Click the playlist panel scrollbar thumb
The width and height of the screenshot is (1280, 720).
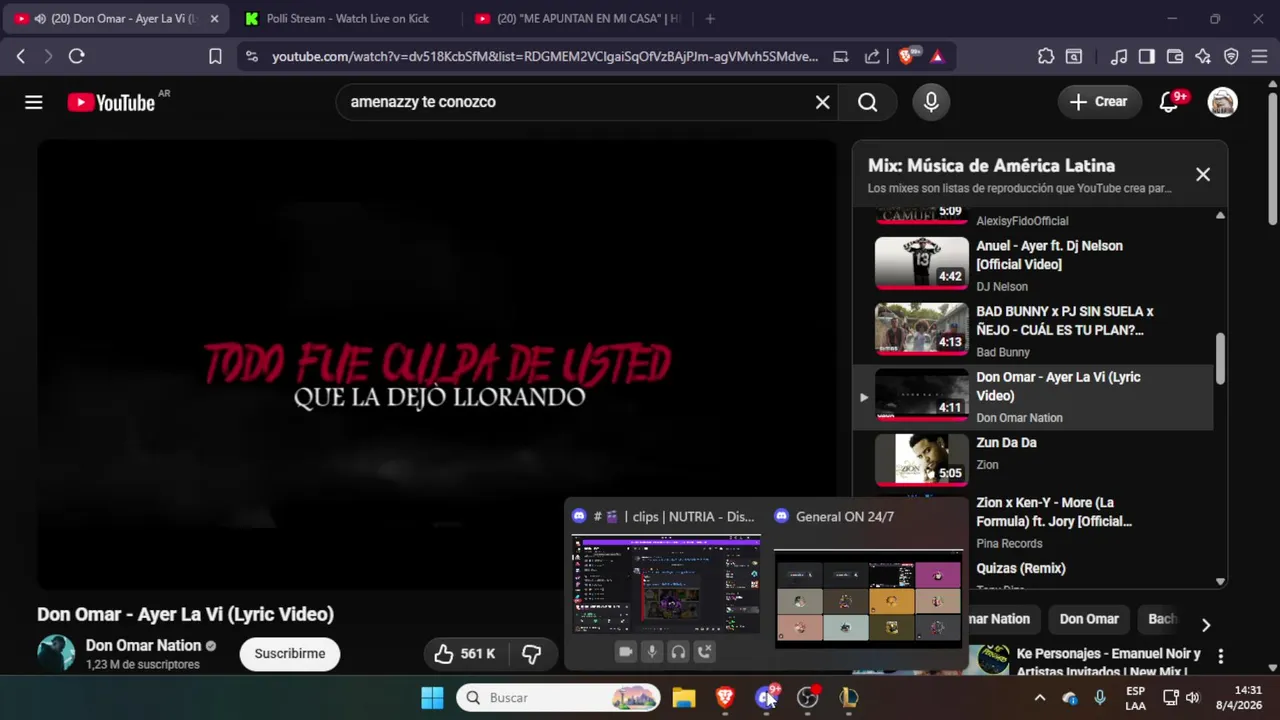1220,358
